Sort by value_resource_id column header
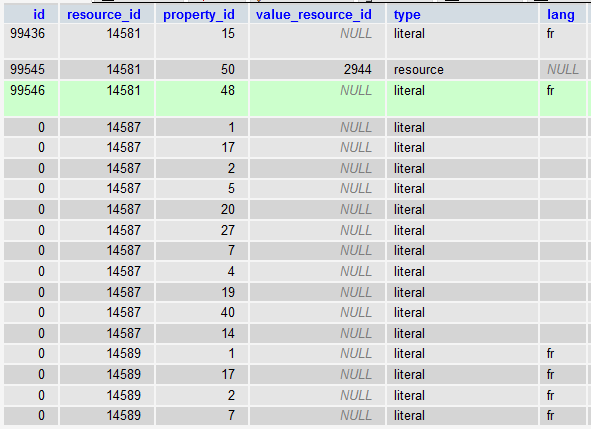This screenshot has width=591, height=429. click(x=314, y=15)
